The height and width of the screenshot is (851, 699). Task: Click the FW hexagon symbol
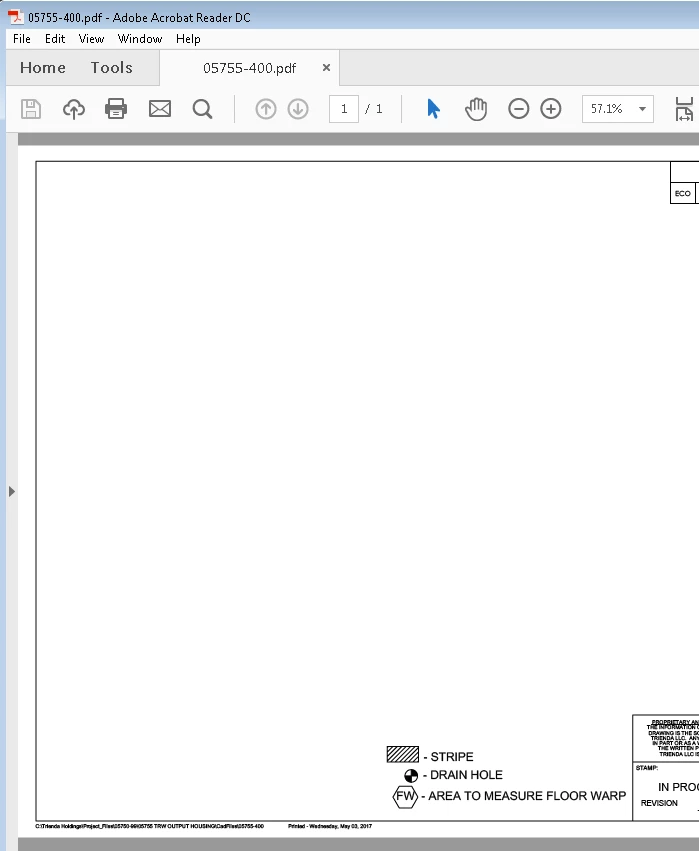405,797
